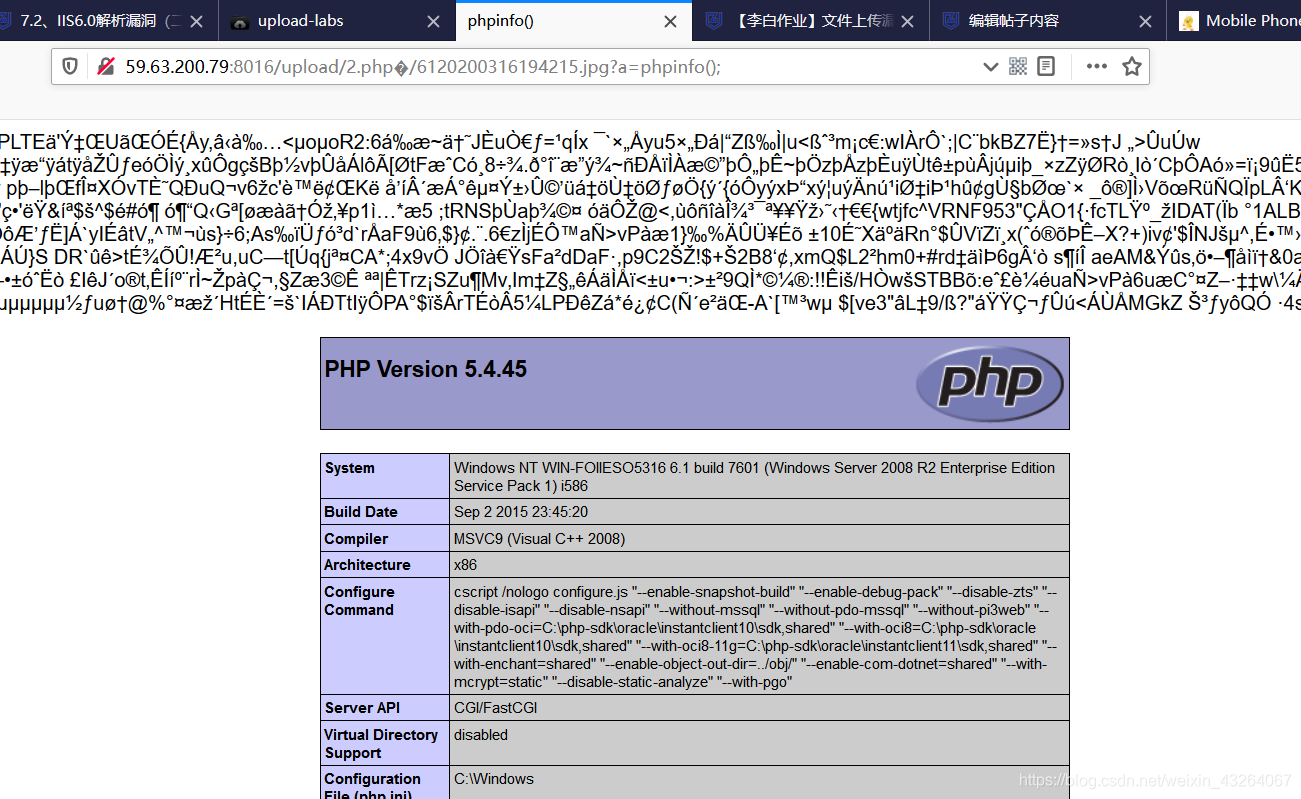Click the QR code icon in address bar

click(x=1018, y=66)
